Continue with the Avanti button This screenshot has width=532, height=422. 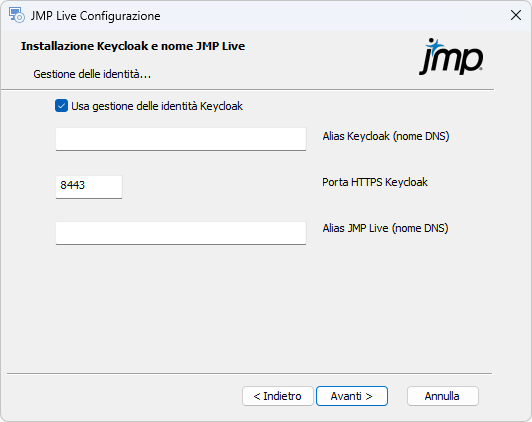[352, 396]
